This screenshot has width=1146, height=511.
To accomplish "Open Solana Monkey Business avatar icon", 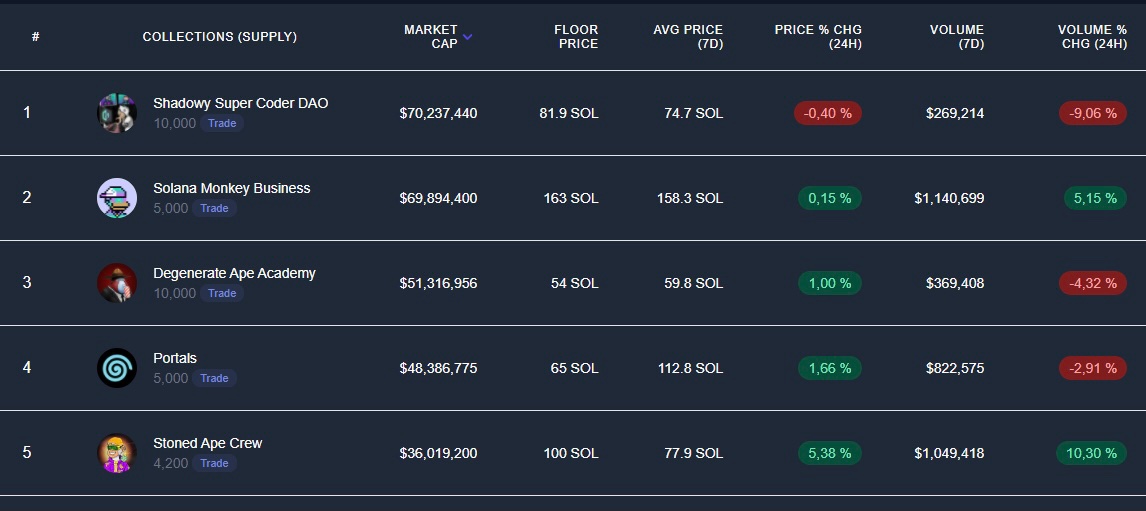I will [x=117, y=198].
